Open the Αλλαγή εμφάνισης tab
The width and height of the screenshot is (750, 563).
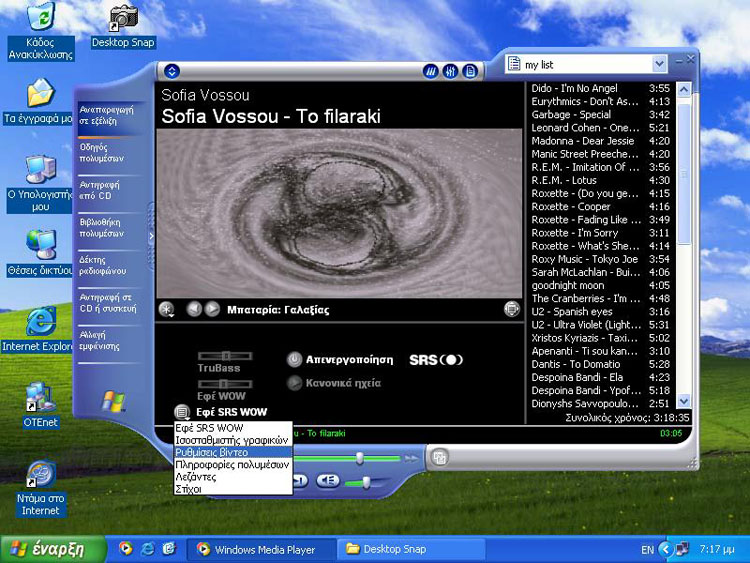pos(109,340)
